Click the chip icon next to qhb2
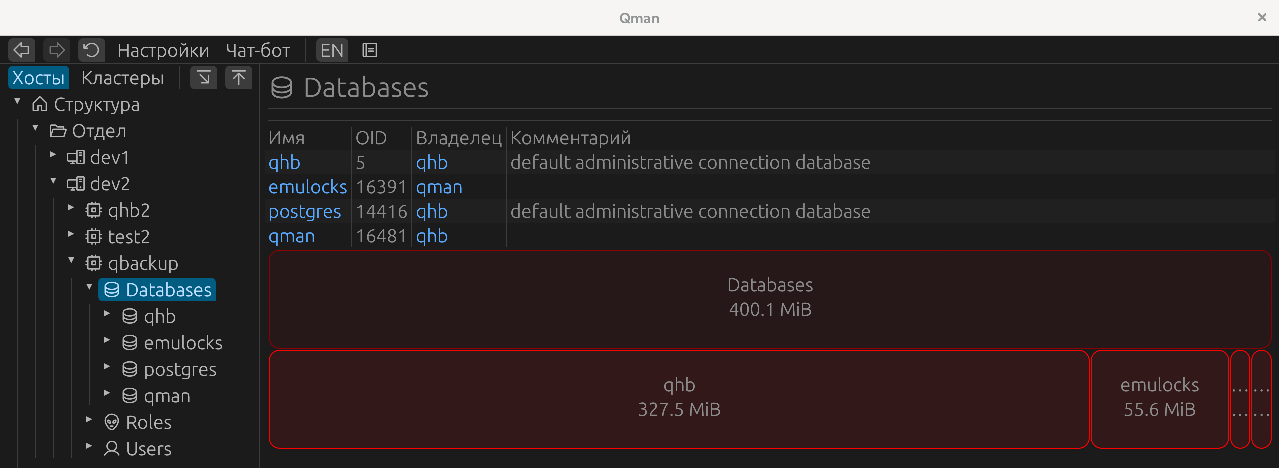 pos(93,210)
